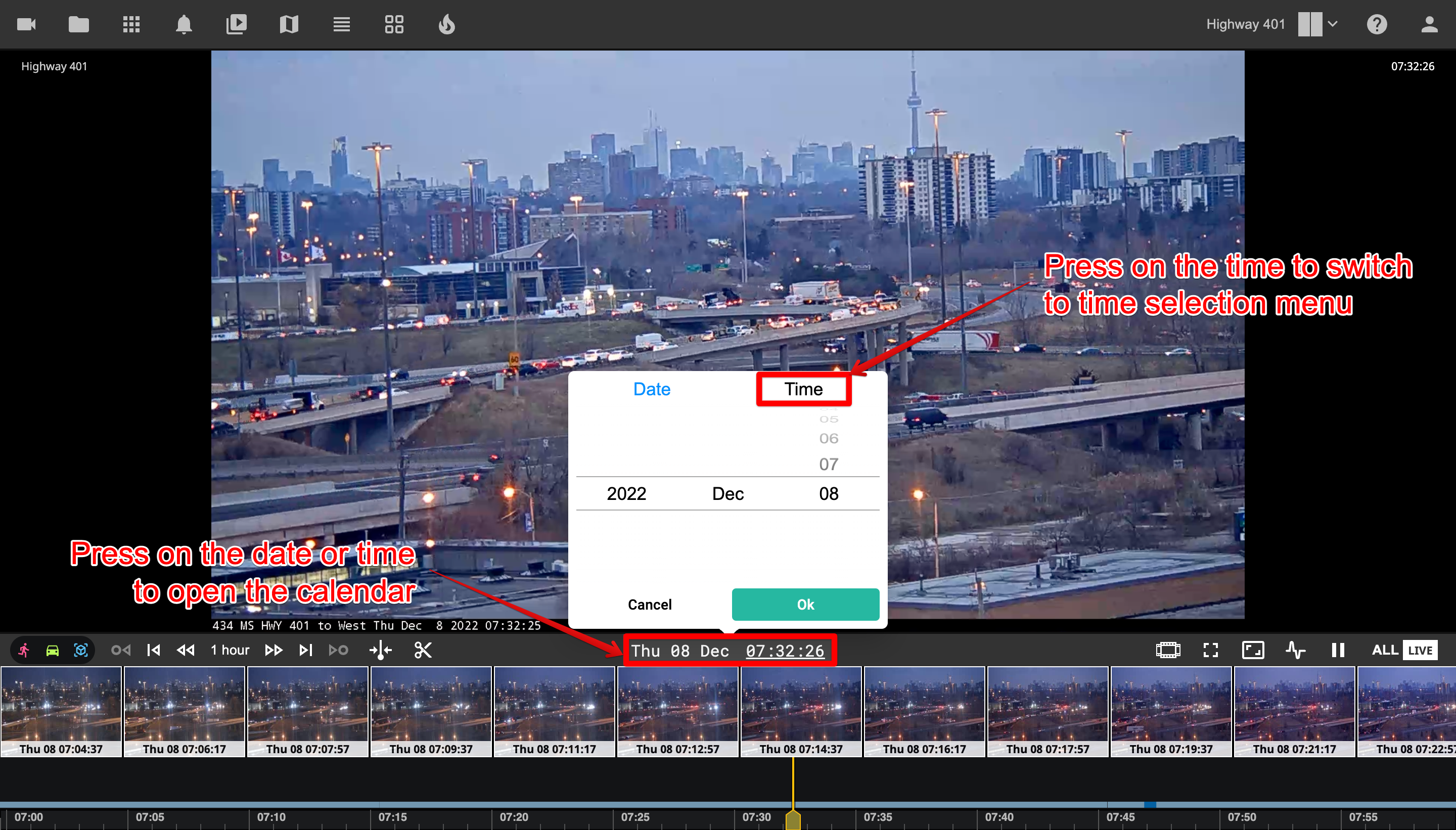Viewport: 1456px width, 830px height.
Task: Open thumbnail Thu 08 07:07:57
Action: (x=308, y=711)
